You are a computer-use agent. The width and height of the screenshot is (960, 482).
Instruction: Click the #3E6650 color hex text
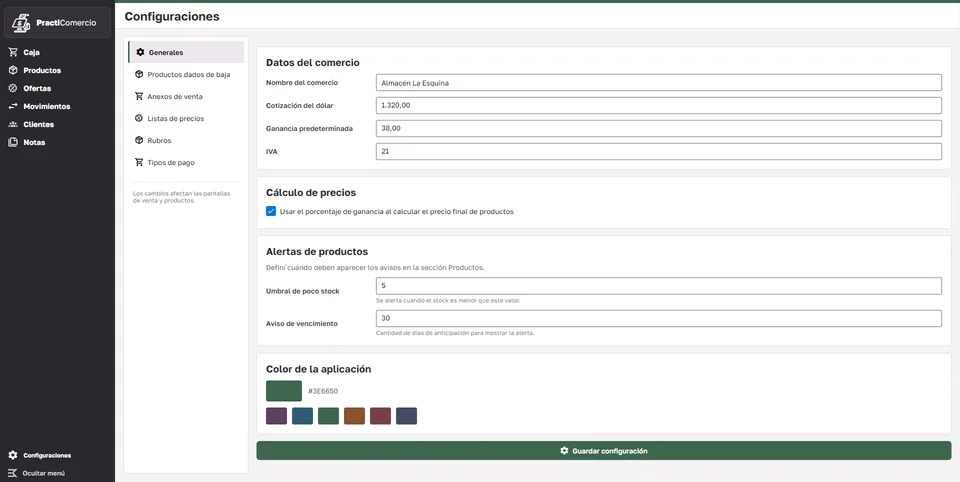(x=323, y=391)
